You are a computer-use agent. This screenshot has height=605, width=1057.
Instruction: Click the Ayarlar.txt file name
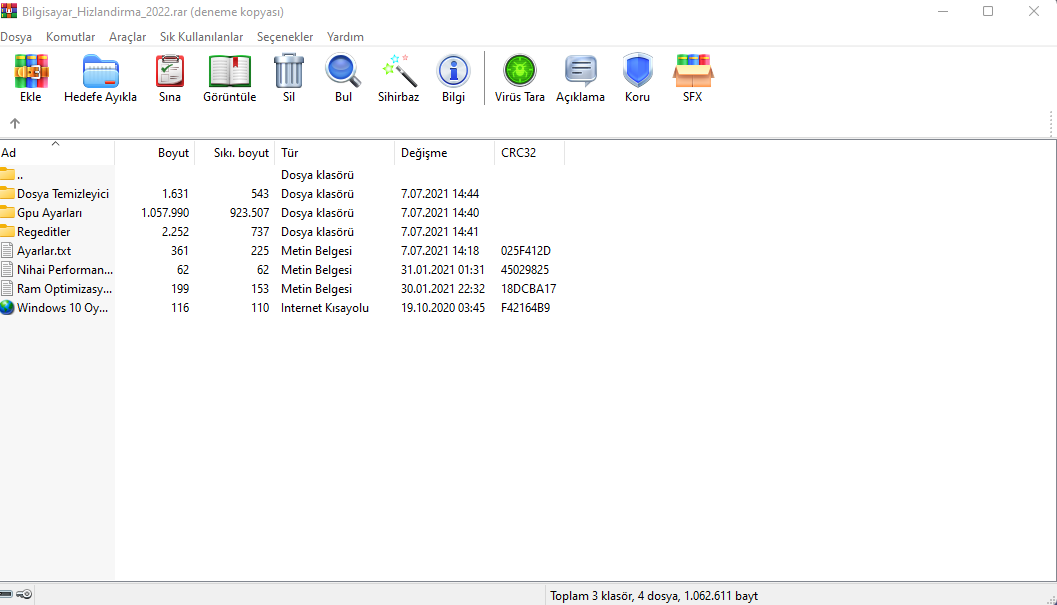(44, 250)
